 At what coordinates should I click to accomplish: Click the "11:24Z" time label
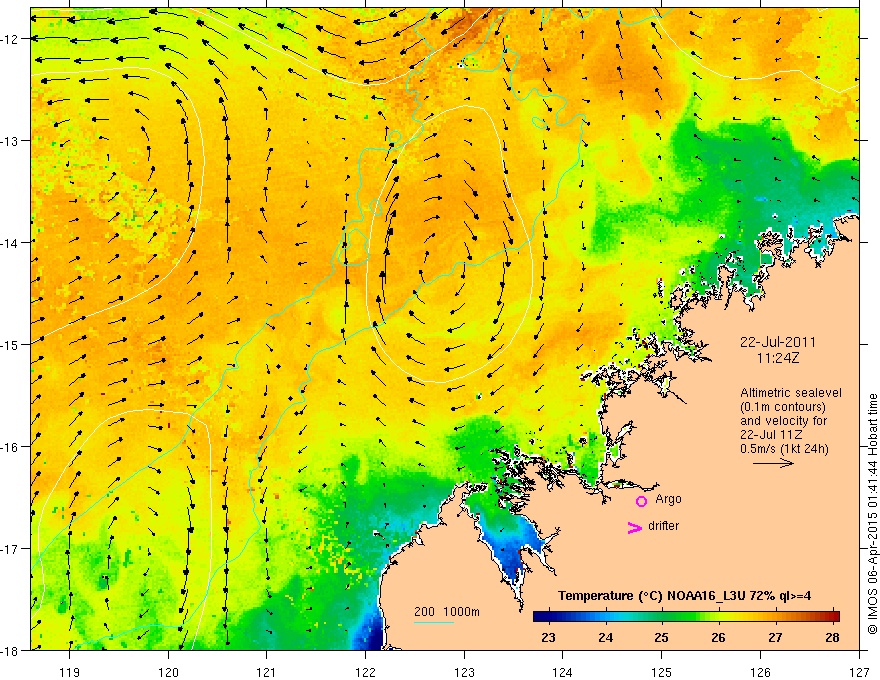tap(777, 358)
